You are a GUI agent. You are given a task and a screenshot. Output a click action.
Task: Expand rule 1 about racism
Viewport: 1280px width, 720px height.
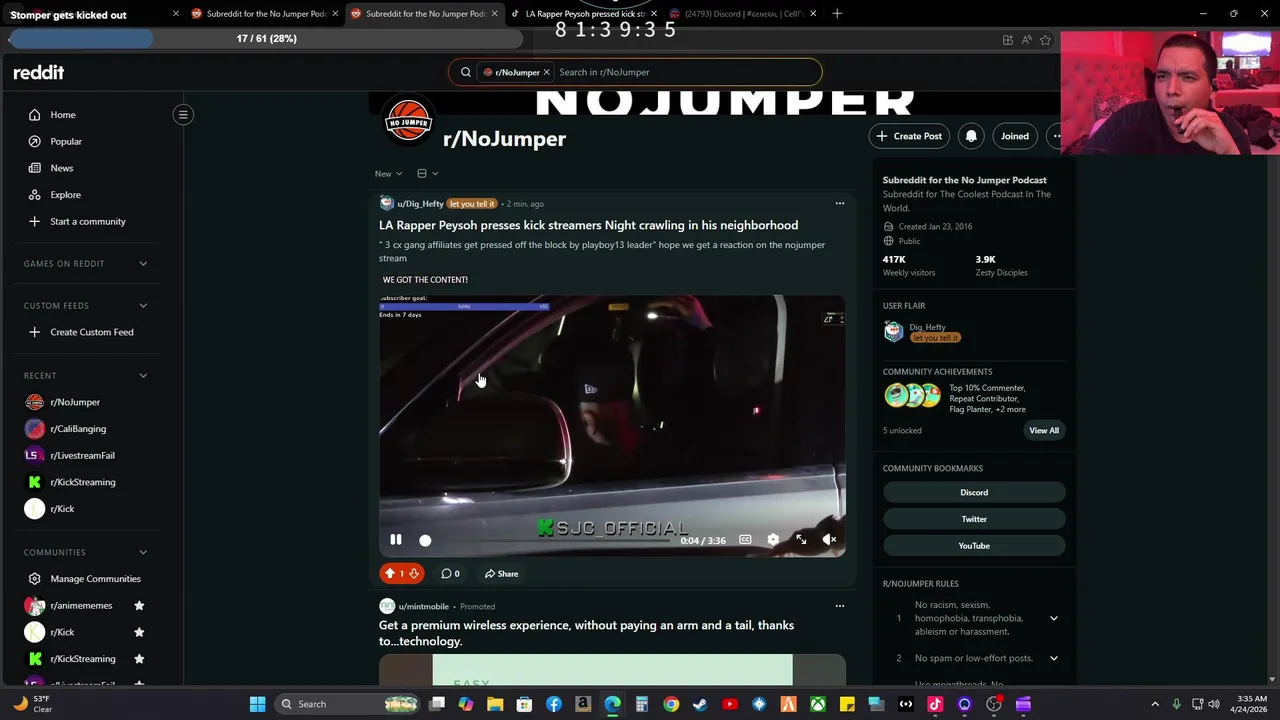(1054, 618)
